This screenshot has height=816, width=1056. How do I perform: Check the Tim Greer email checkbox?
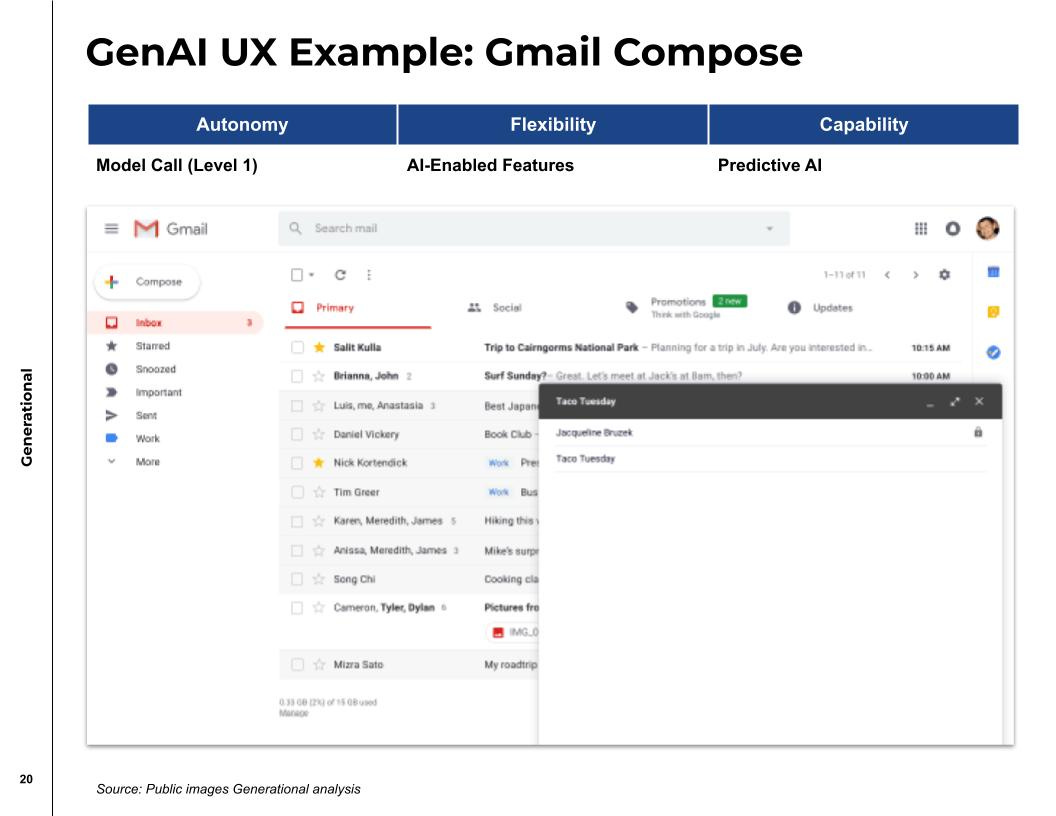tap(296, 492)
